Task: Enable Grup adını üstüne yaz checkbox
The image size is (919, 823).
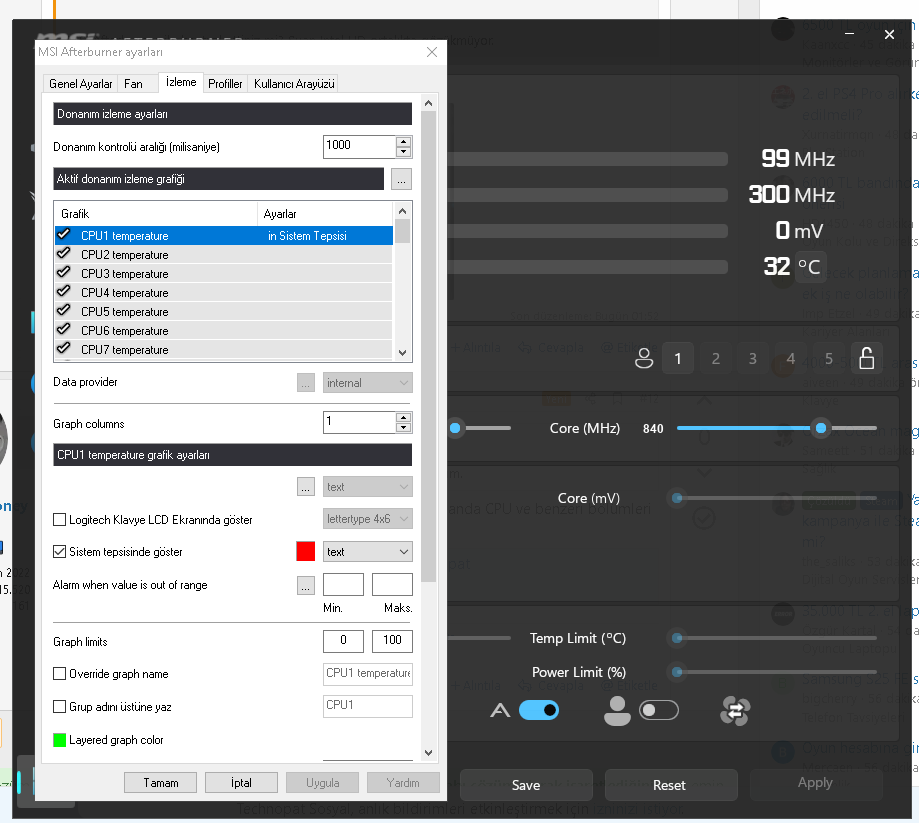Action: tap(59, 706)
